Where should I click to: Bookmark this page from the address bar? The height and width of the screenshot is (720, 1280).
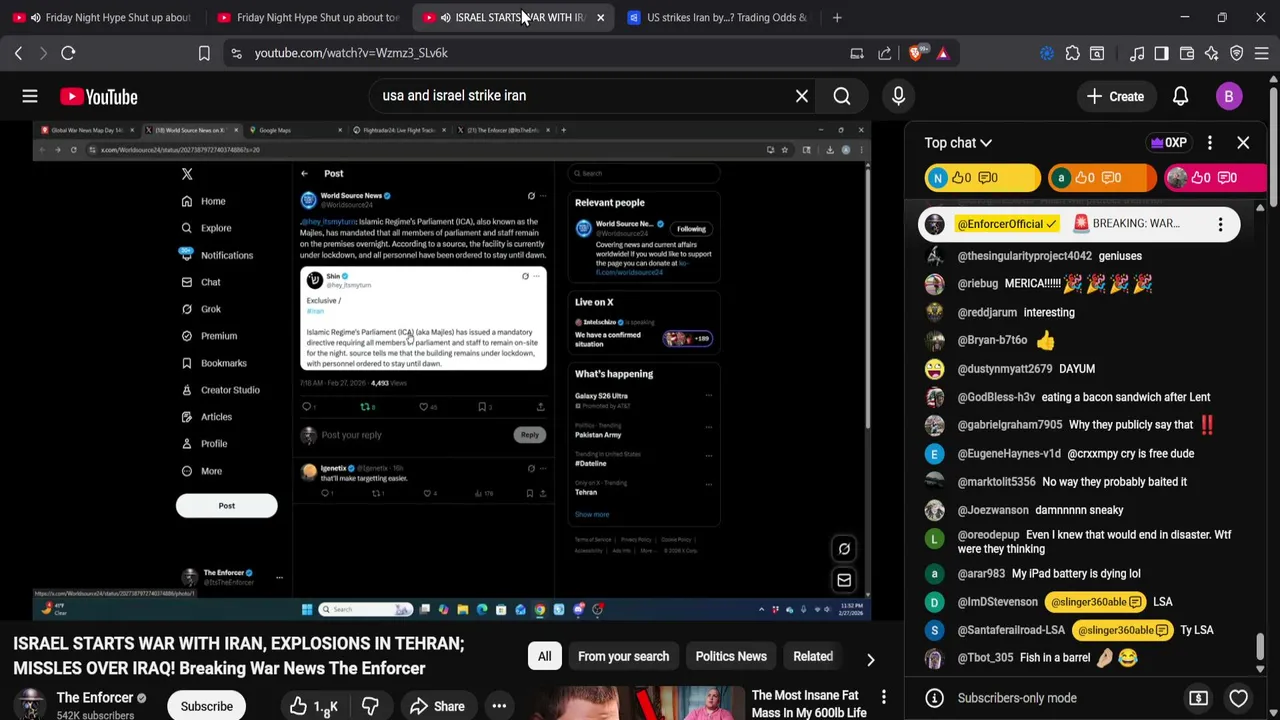tap(204, 53)
